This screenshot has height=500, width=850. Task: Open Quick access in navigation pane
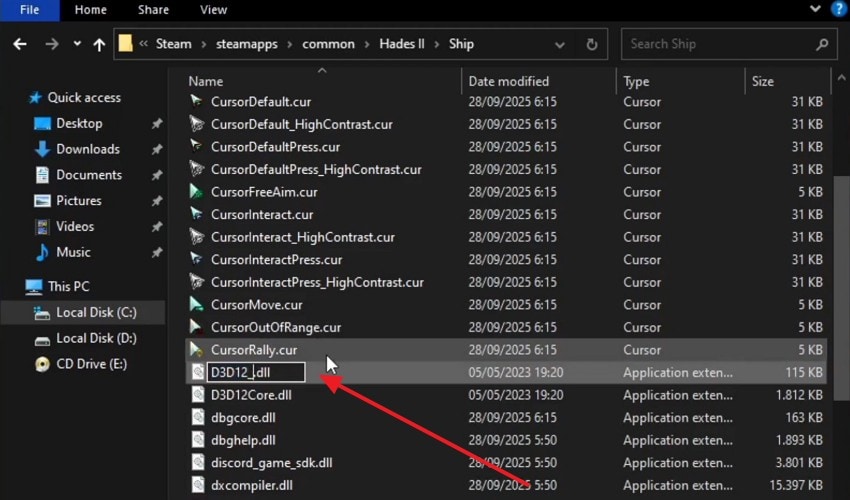[x=84, y=98]
